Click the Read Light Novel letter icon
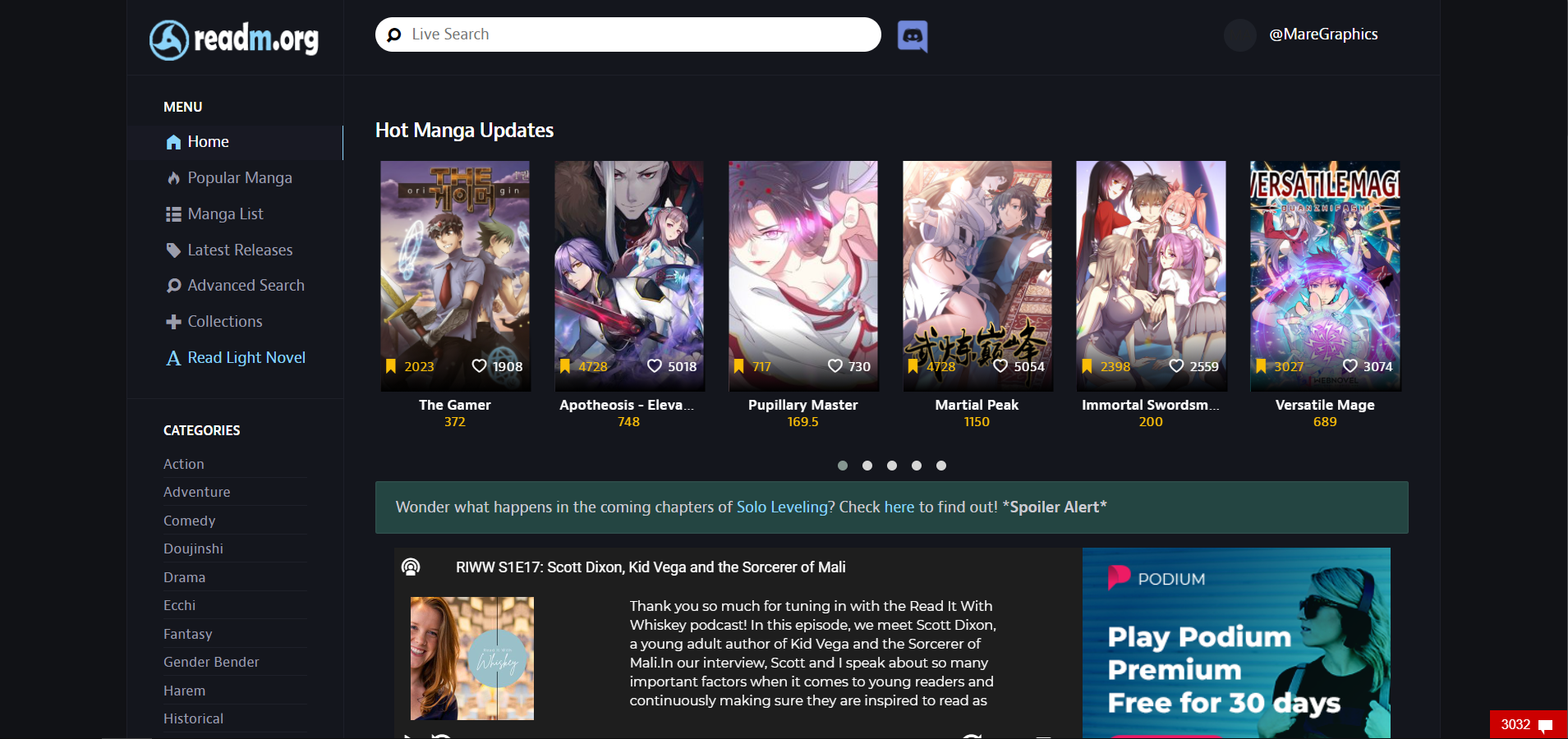The width and height of the screenshot is (1568, 739). tap(173, 358)
